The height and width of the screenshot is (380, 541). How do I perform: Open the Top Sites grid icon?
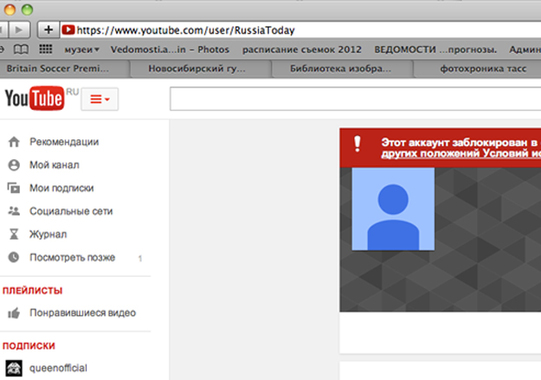[x=45, y=49]
